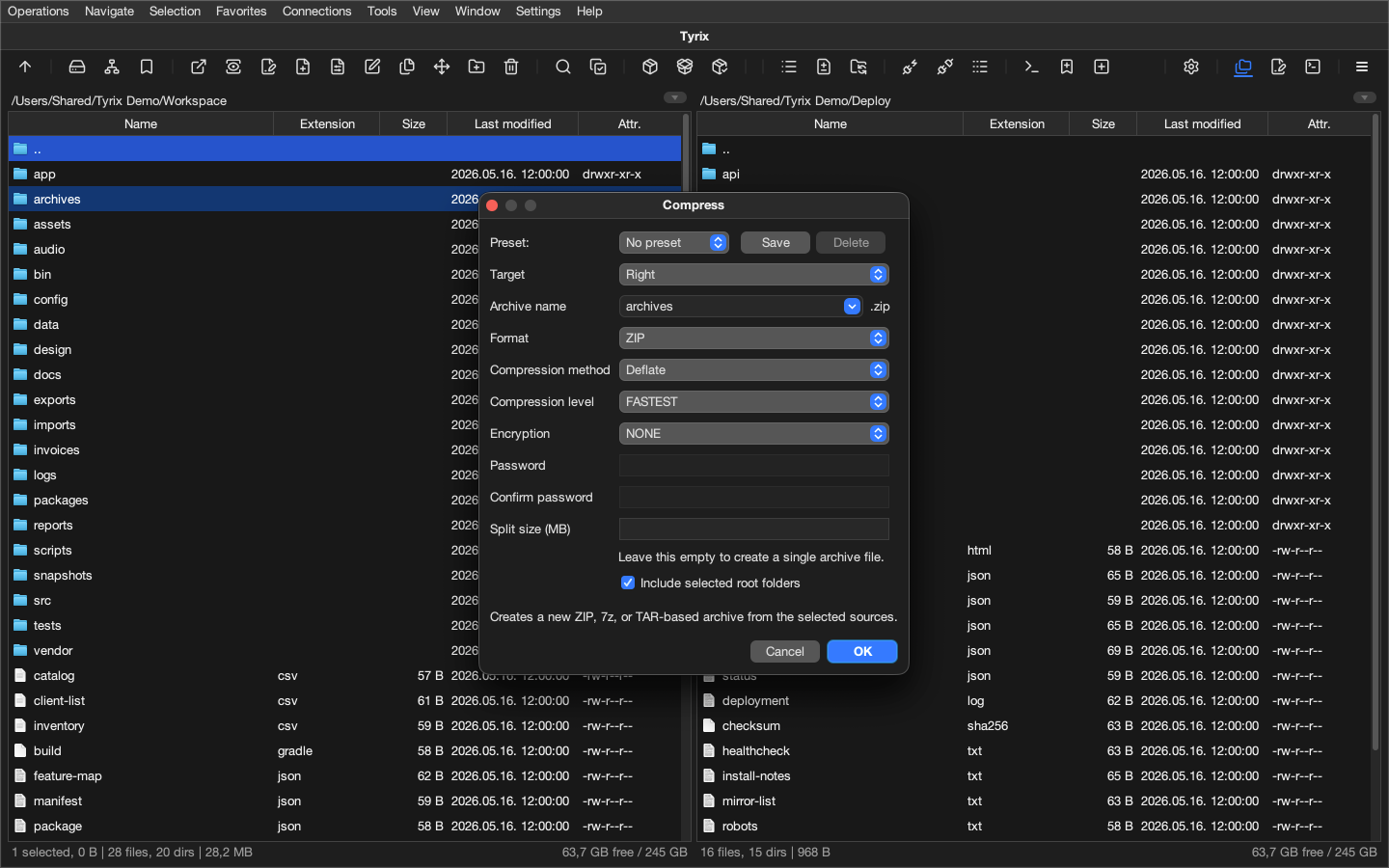Expand the left panel path history arrow
The height and width of the screenshot is (868, 1389).
pos(675,97)
